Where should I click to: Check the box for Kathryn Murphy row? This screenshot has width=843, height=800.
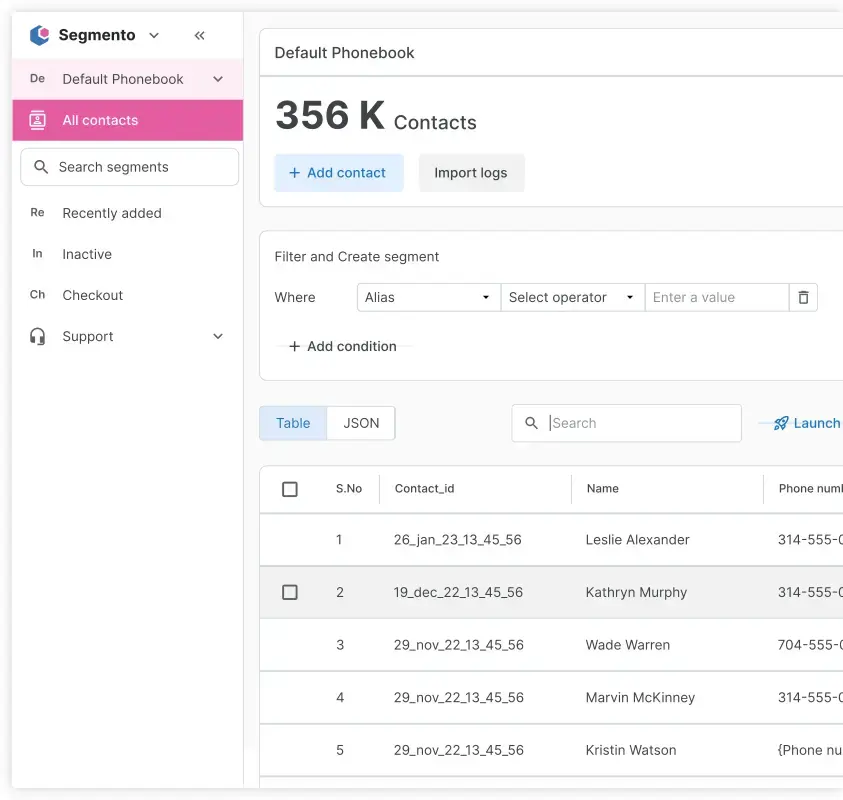(290, 592)
